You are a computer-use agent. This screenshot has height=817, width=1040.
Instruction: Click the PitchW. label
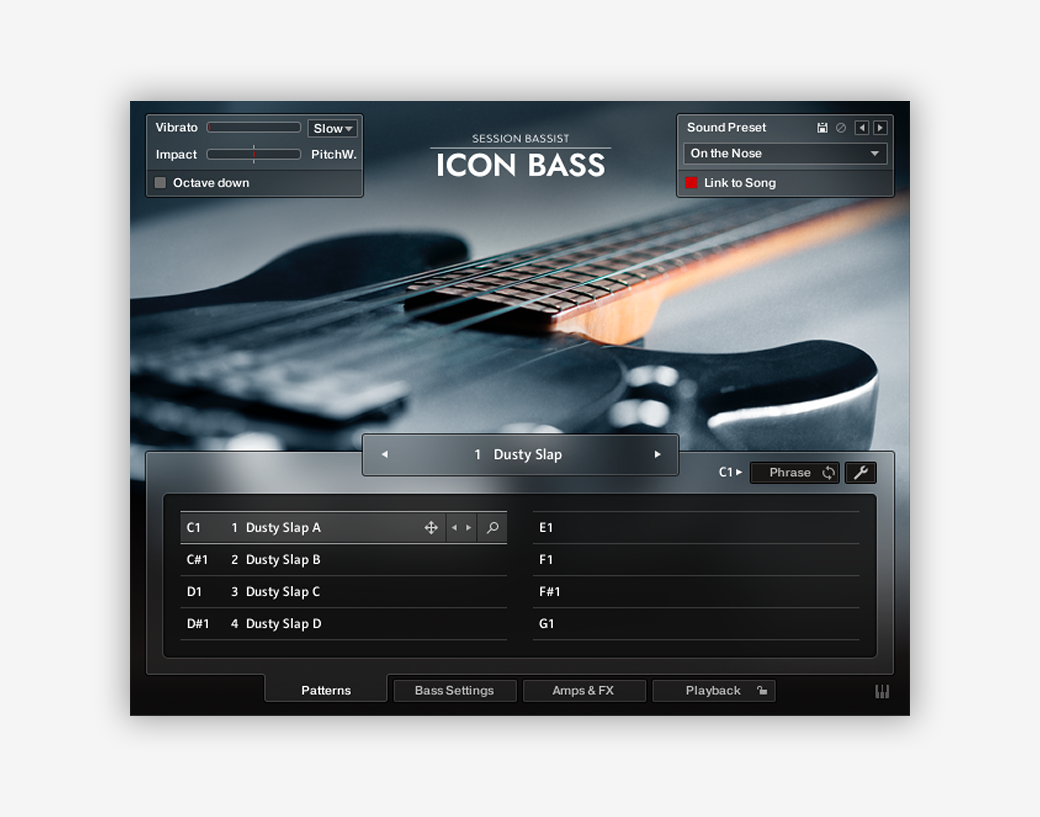tap(334, 155)
